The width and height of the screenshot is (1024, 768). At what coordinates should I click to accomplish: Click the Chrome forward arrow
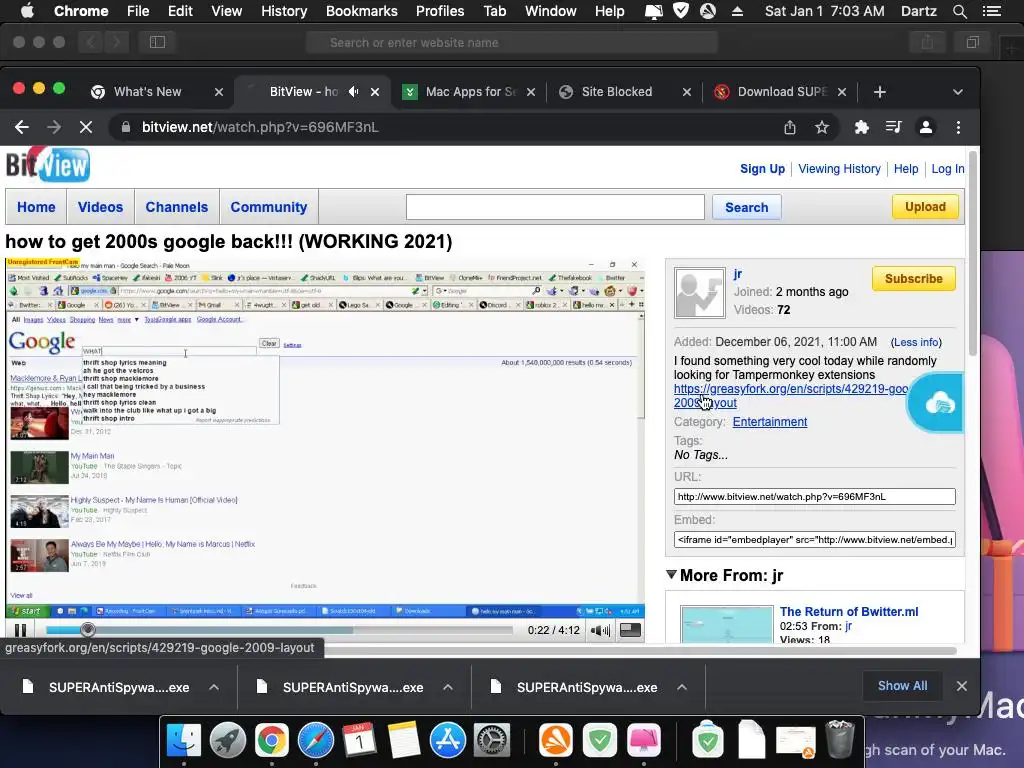(x=54, y=127)
